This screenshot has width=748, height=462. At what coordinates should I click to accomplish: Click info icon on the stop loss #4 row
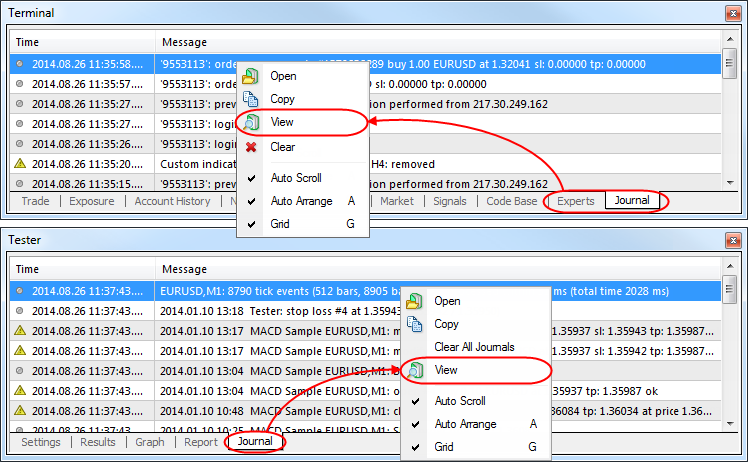click(x=20, y=311)
